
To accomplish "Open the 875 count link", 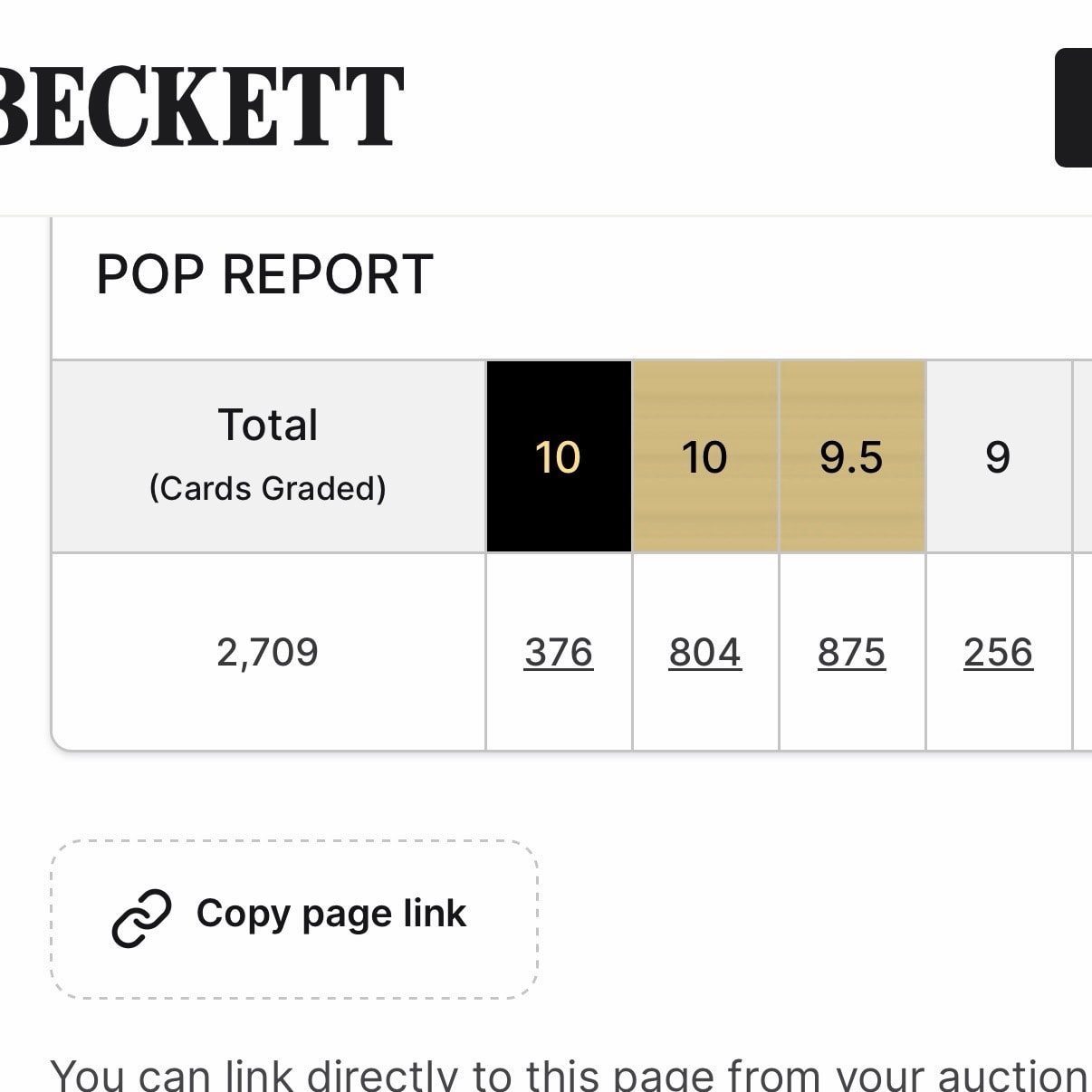I will [x=852, y=652].
